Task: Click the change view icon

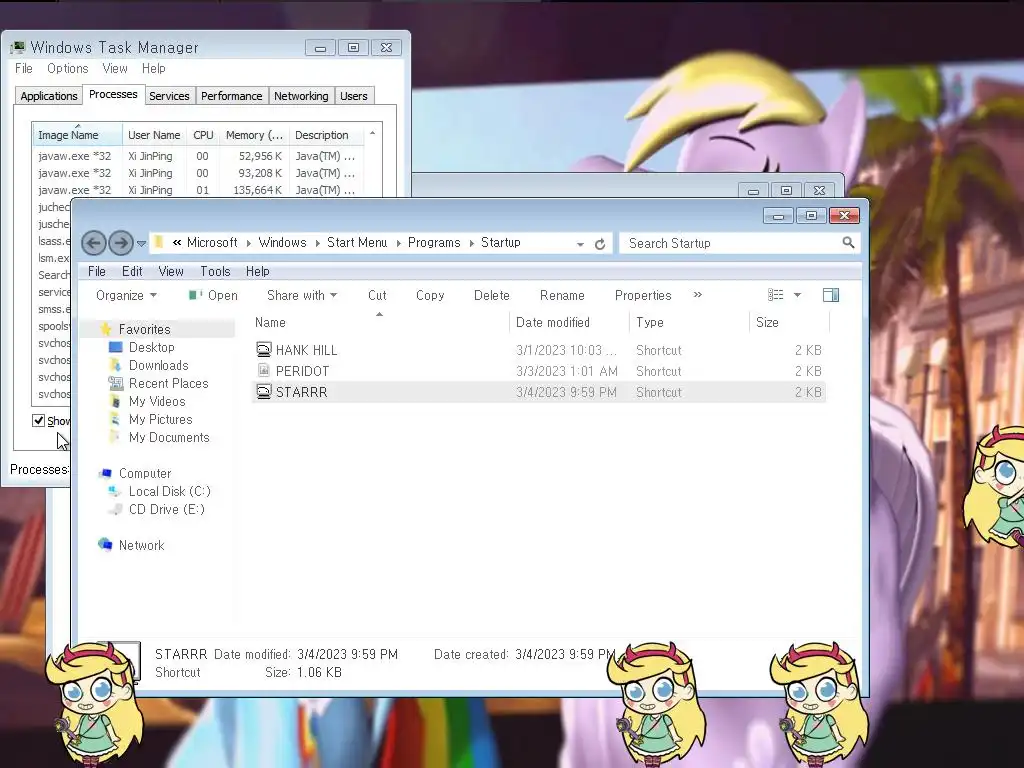Action: pos(775,295)
